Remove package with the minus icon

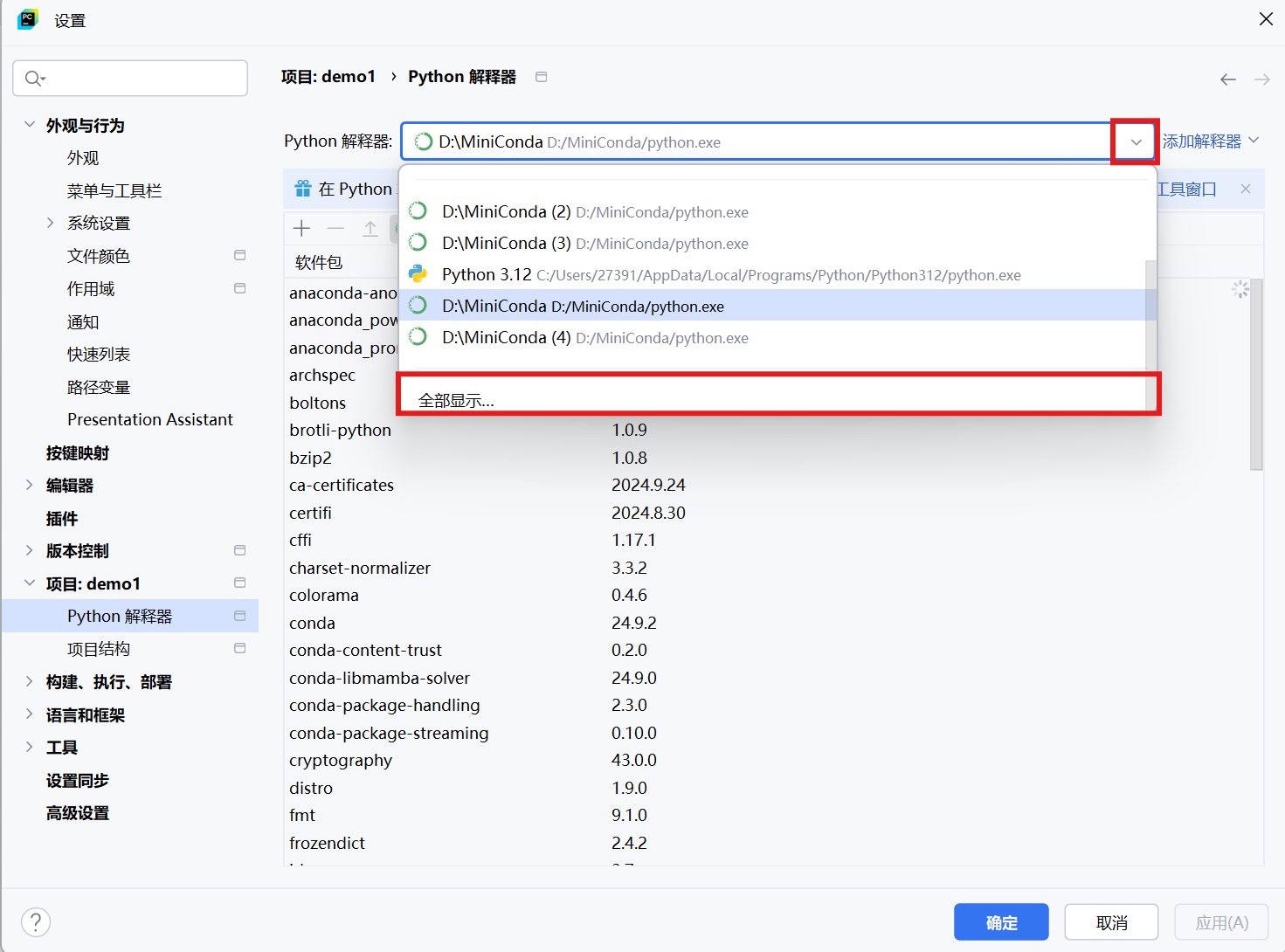(335, 229)
